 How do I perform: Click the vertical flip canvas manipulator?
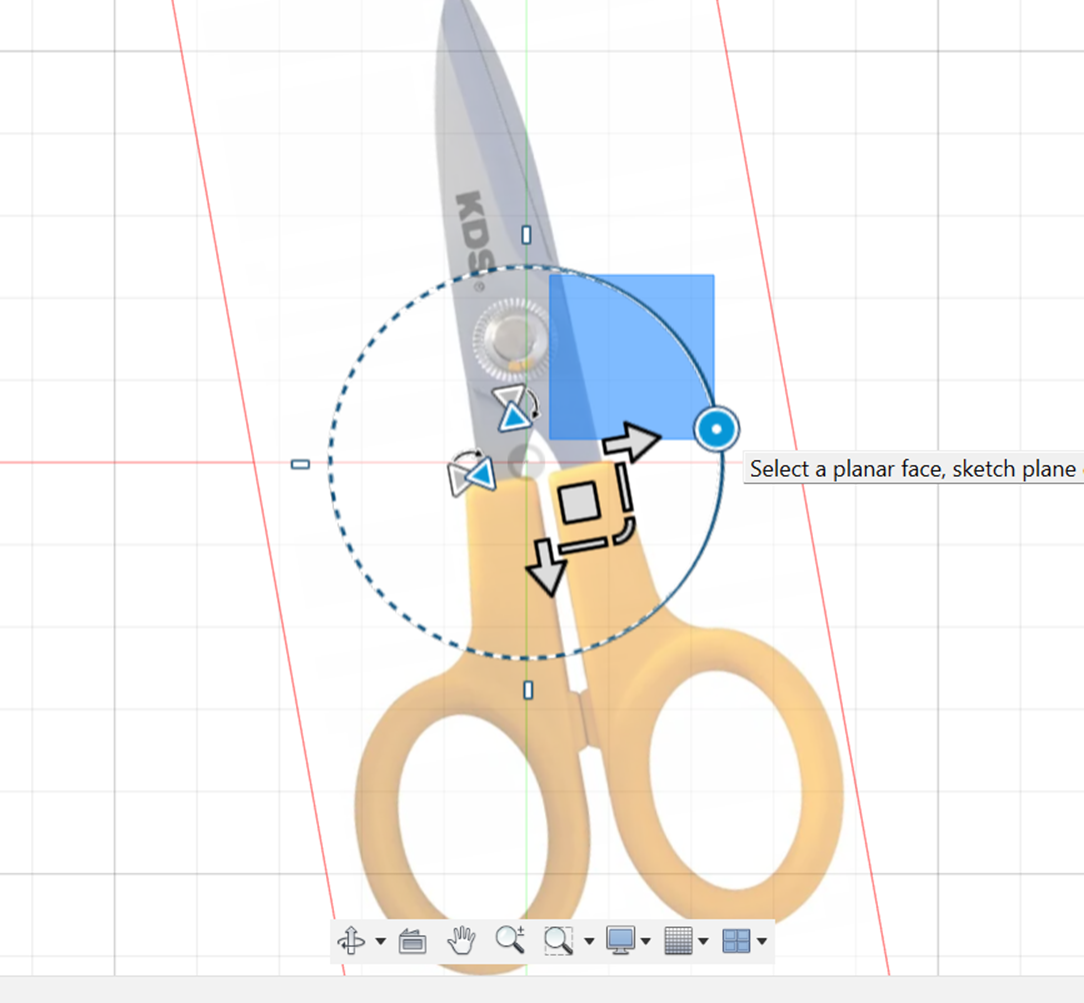tap(514, 409)
